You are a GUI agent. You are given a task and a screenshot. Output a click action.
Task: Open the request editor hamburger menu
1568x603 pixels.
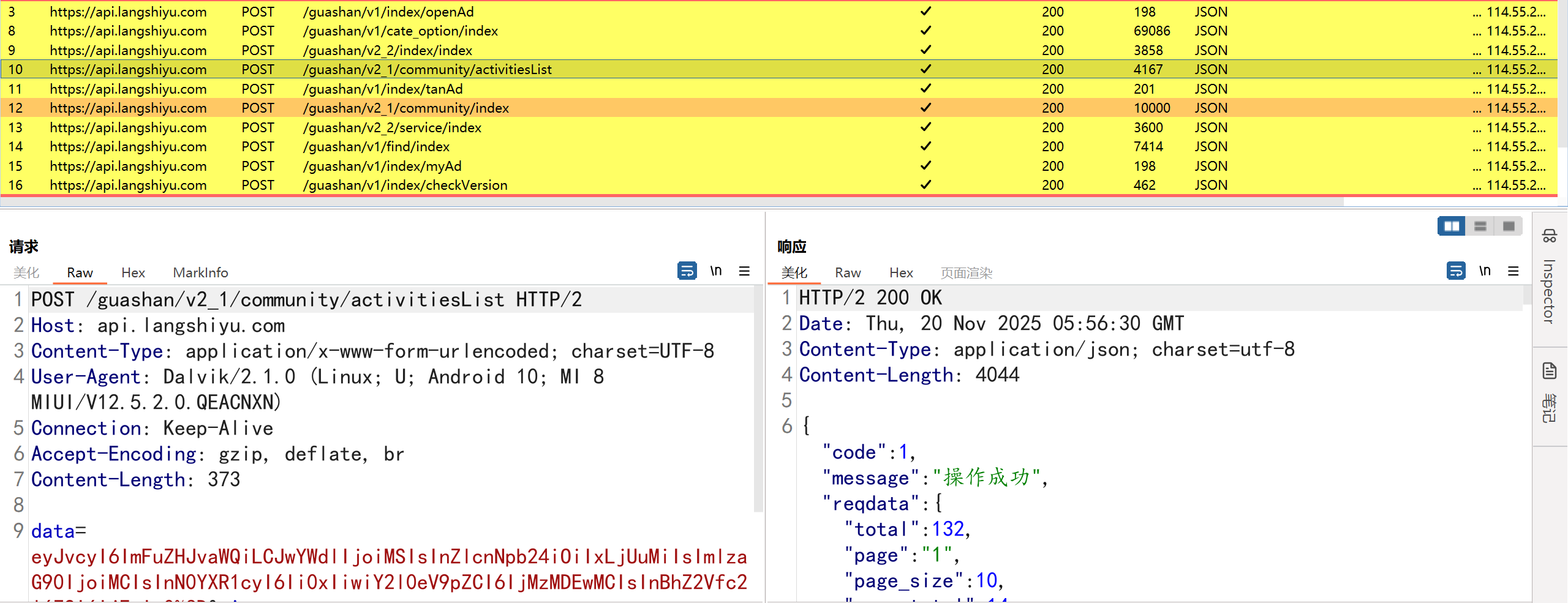[x=744, y=271]
